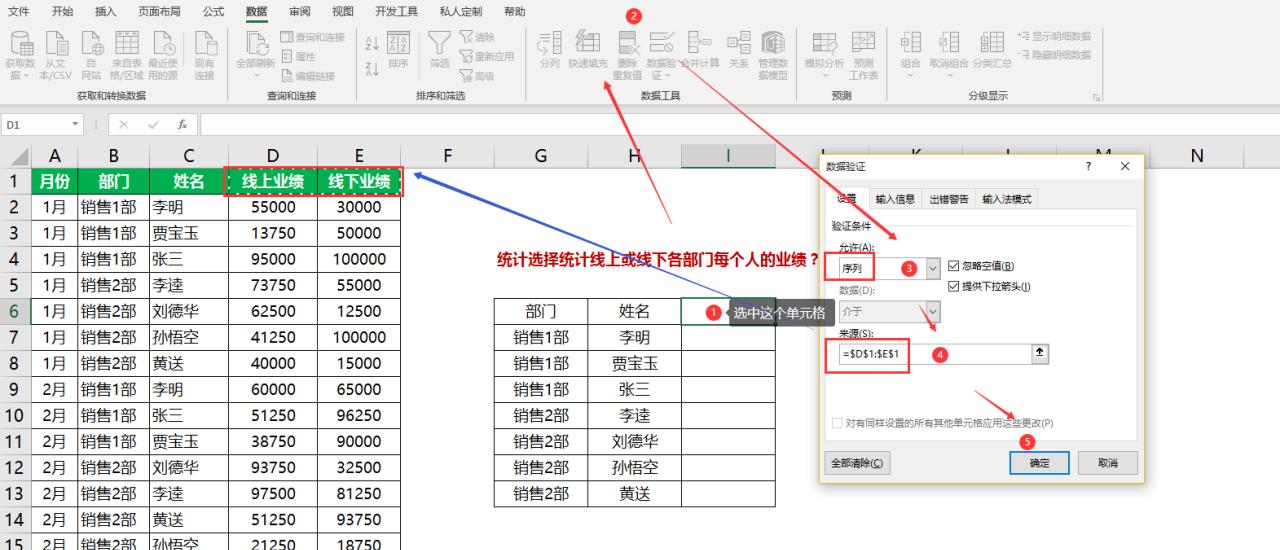Viewport: 1280px width, 550px height.
Task: Click 分列 text to columns icon
Action: (550, 48)
